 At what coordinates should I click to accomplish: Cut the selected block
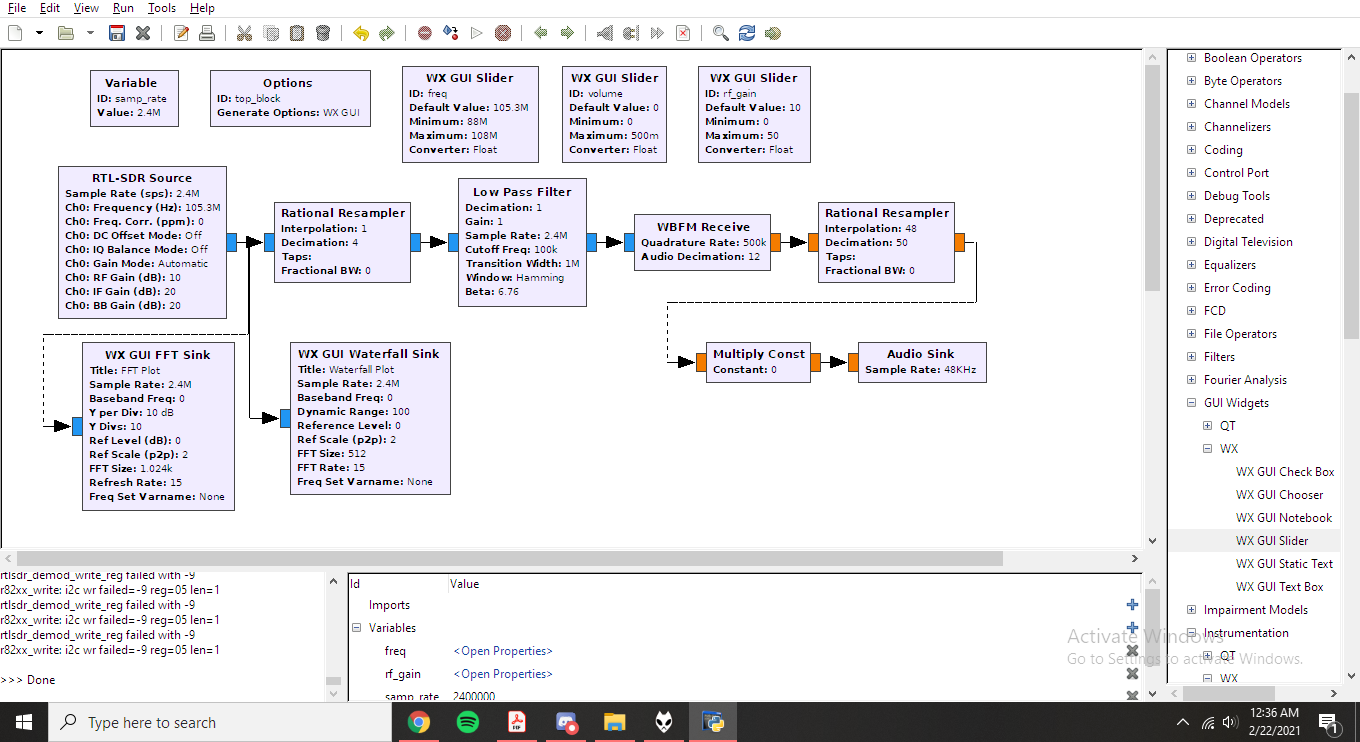point(245,32)
